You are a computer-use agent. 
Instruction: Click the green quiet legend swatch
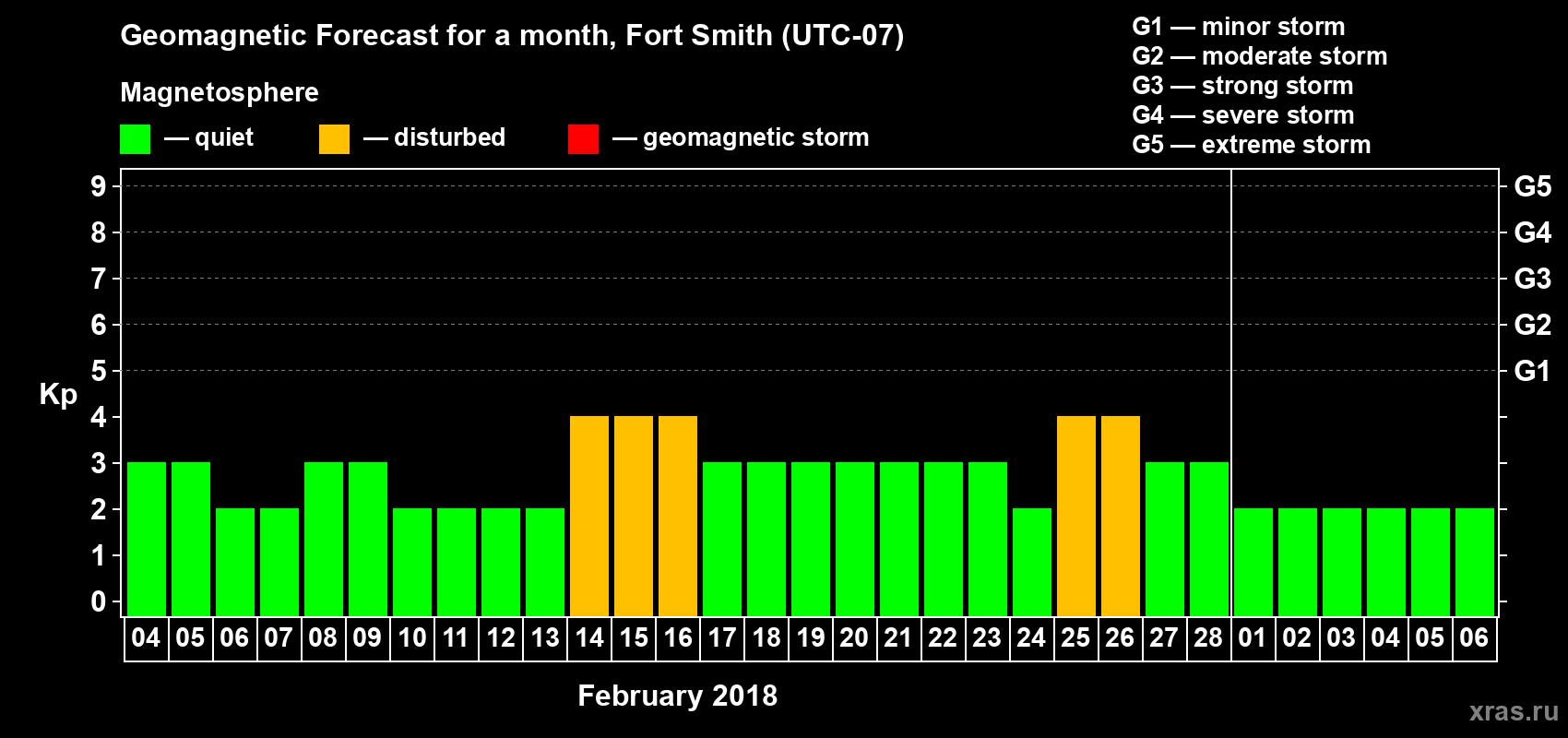(x=135, y=139)
